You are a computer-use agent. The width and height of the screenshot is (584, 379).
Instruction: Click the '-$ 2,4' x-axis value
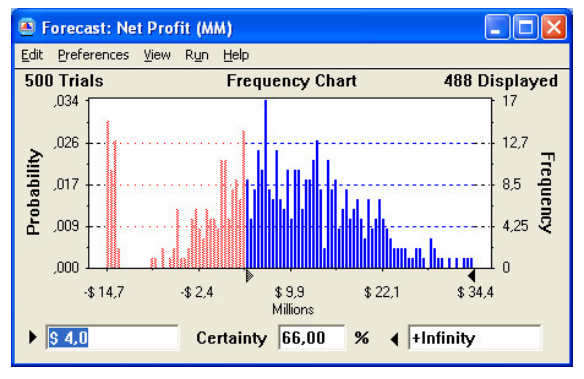(197, 292)
